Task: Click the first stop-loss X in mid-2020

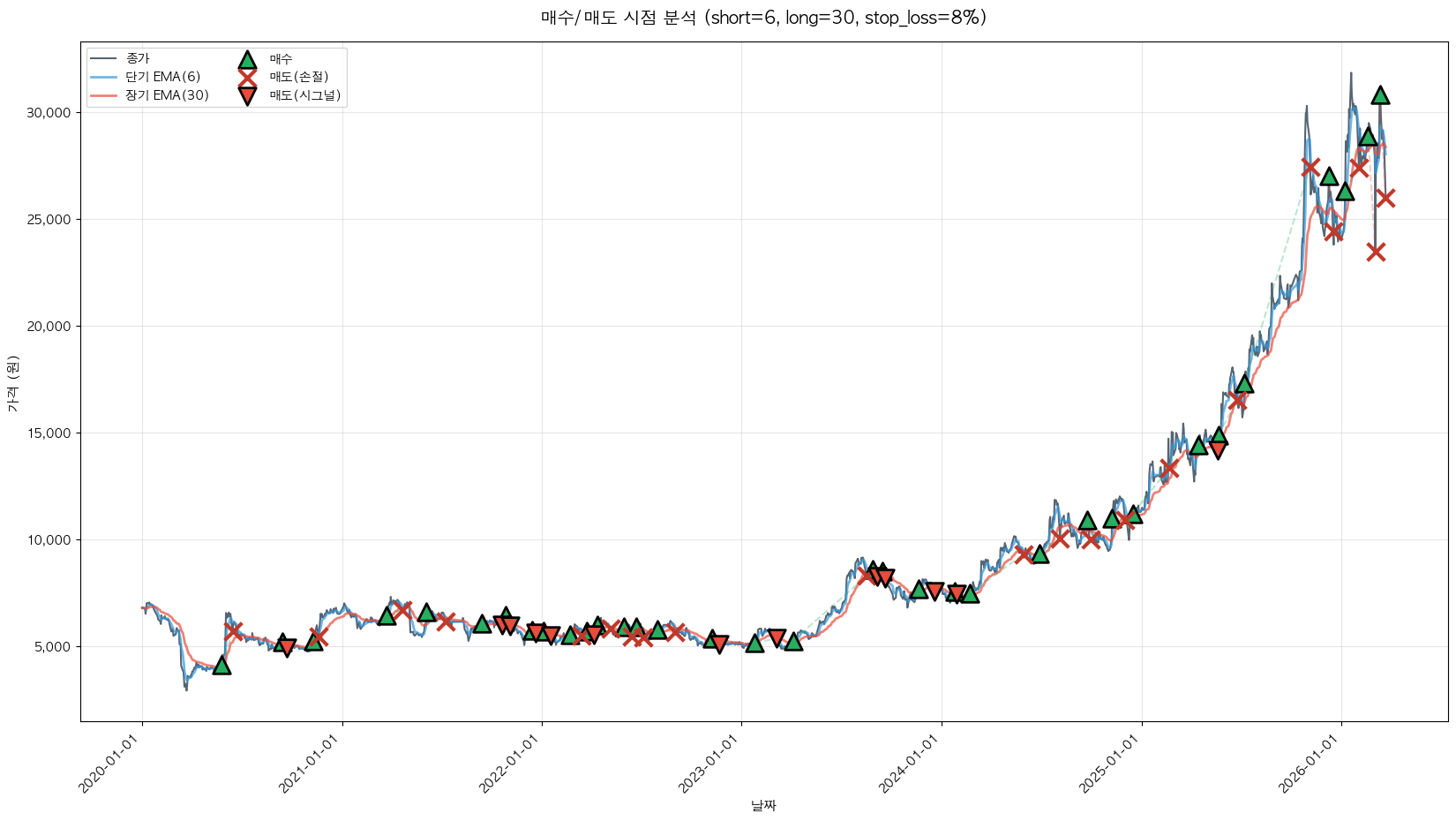Action: pyautogui.click(x=233, y=631)
